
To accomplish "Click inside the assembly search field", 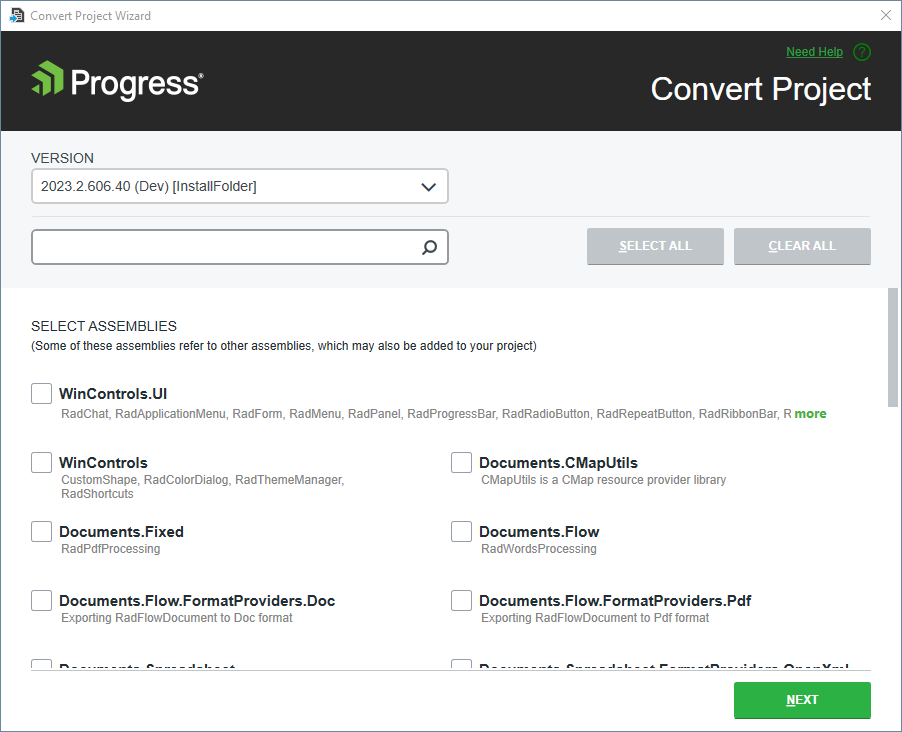I will pos(220,246).
